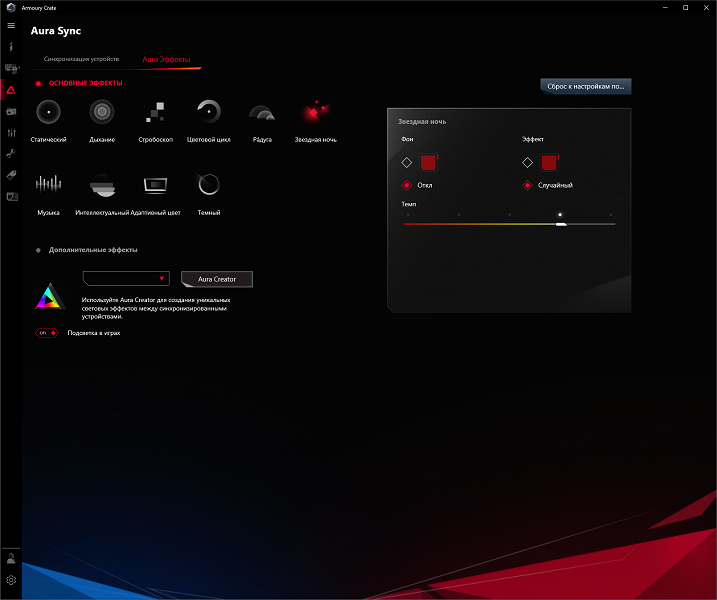Click the Aura Creator rainbow triangle logo
The width and height of the screenshot is (717, 600).
pyautogui.click(x=50, y=296)
